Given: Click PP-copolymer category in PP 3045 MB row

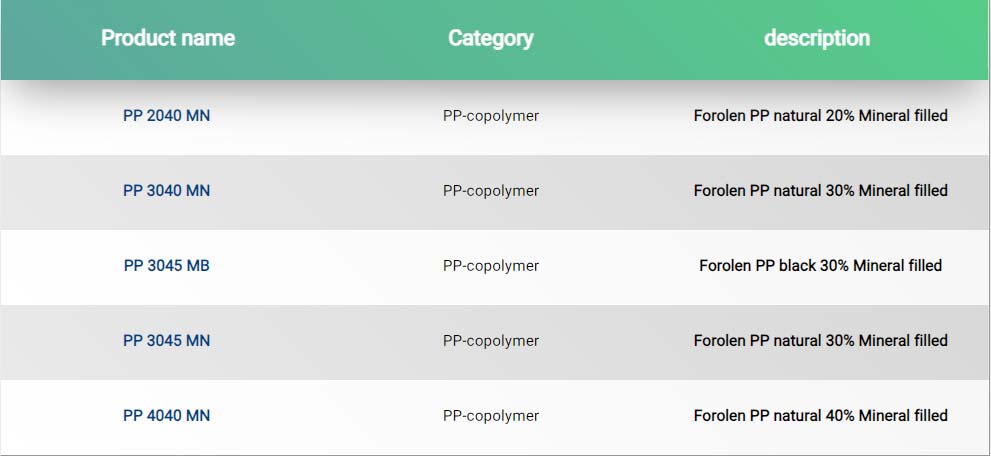Looking at the screenshot, I should point(490,266).
